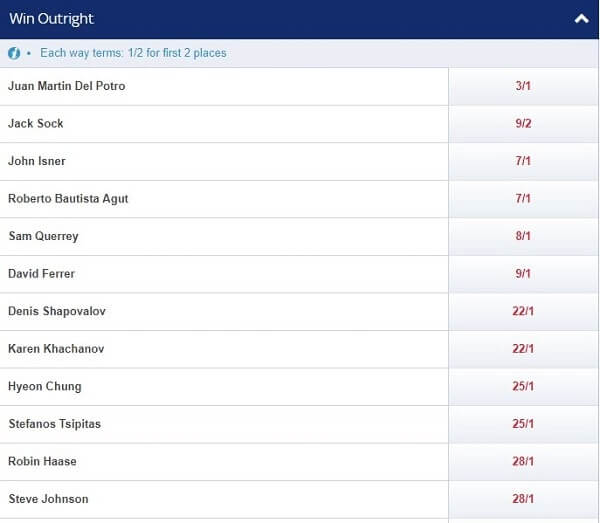Pick Denis Shapovalov at 22/1
Image resolution: width=600 pixels, height=523 pixels.
[523, 311]
